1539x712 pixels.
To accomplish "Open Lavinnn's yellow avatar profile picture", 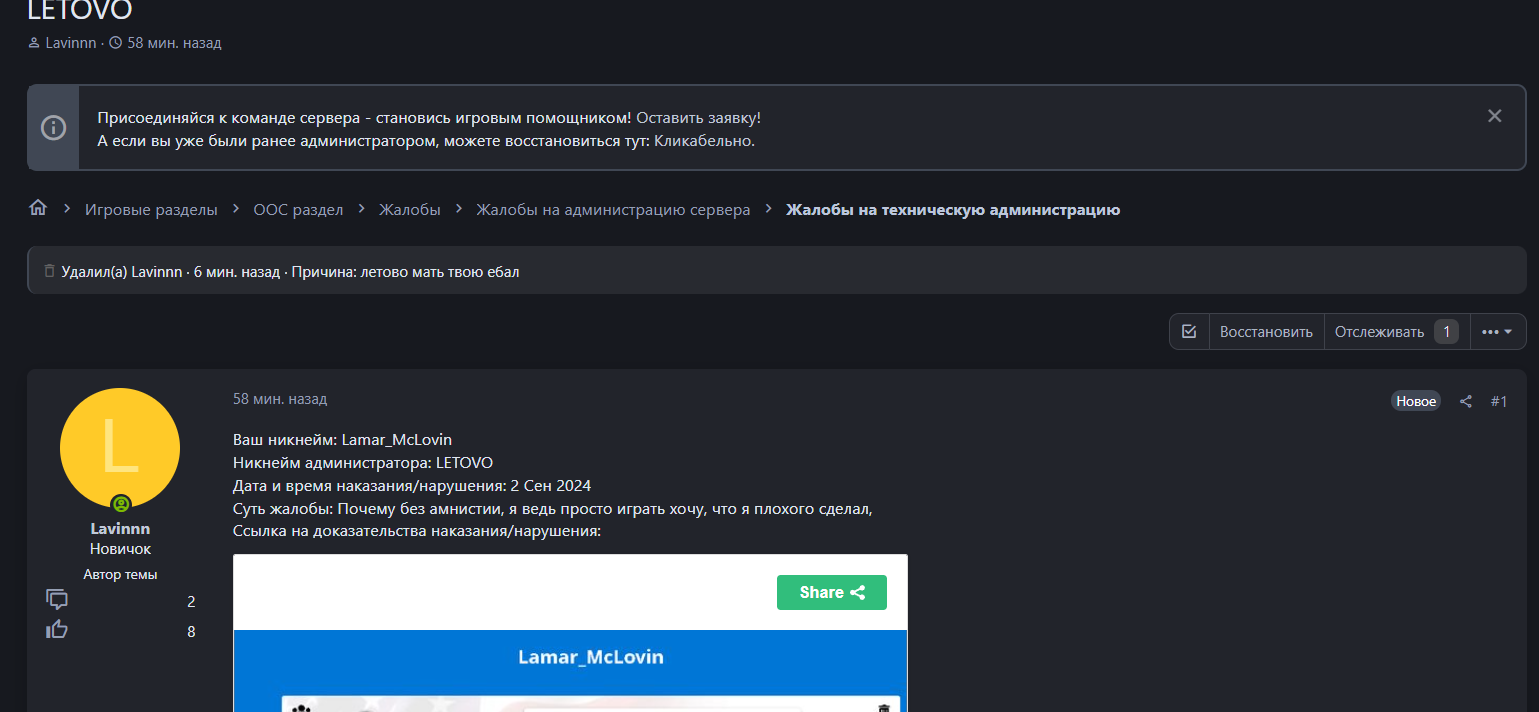I will pos(120,447).
